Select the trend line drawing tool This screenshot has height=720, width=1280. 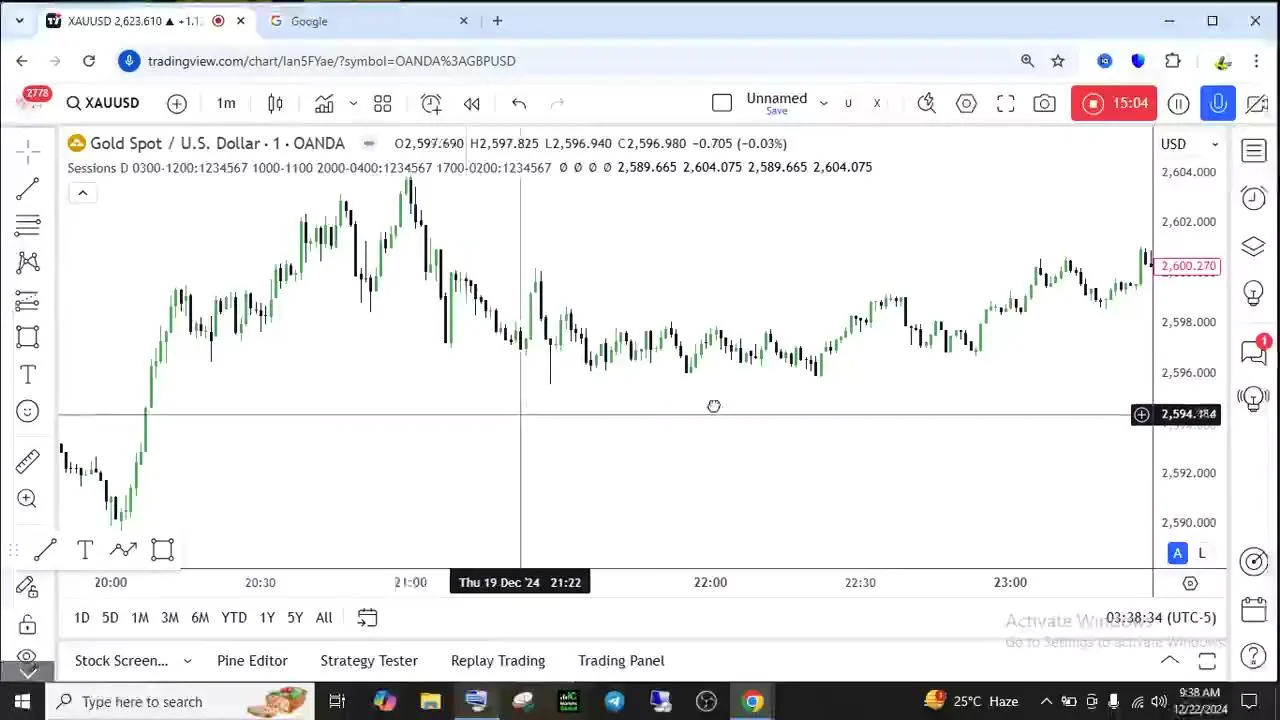tap(28, 188)
